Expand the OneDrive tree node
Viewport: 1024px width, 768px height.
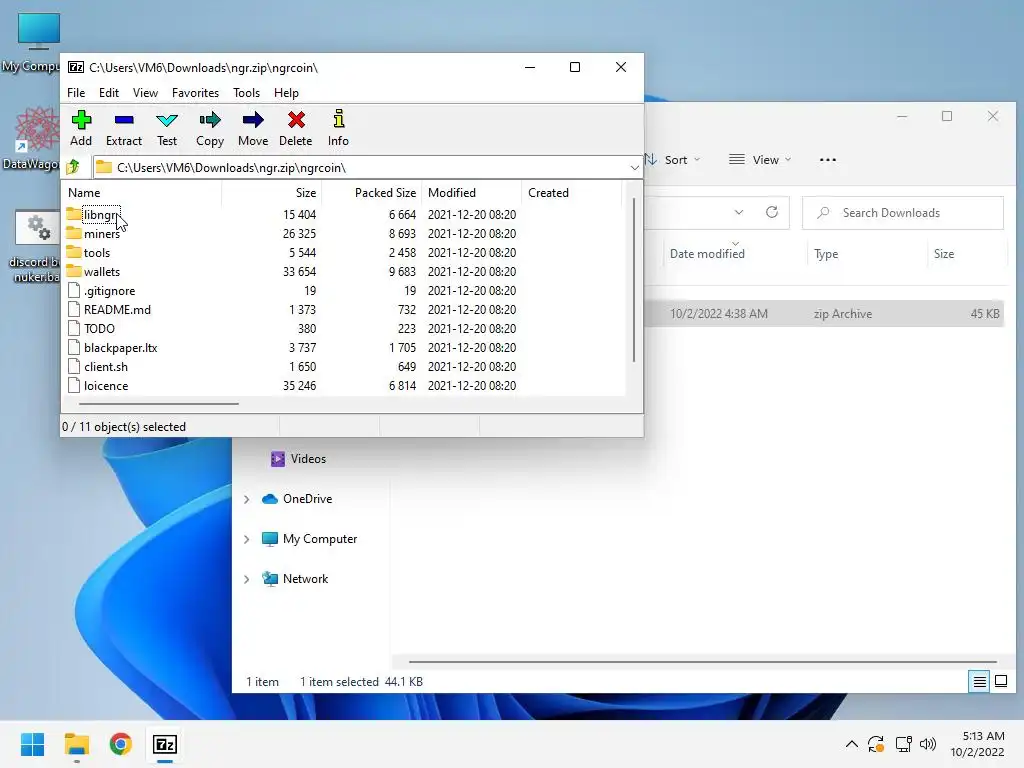[246, 499]
